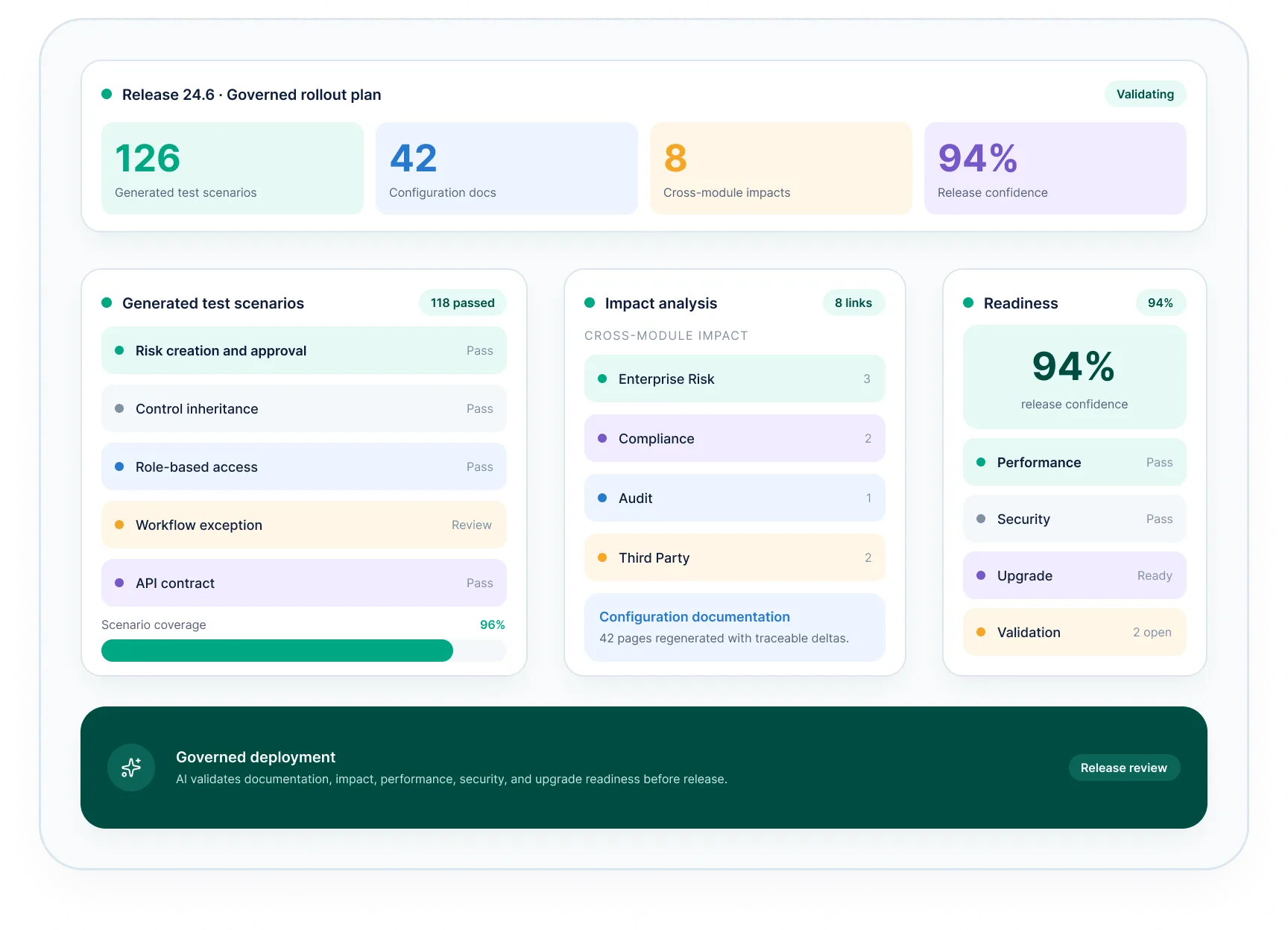
Task: Select the Compliance impact row
Action: coord(735,438)
